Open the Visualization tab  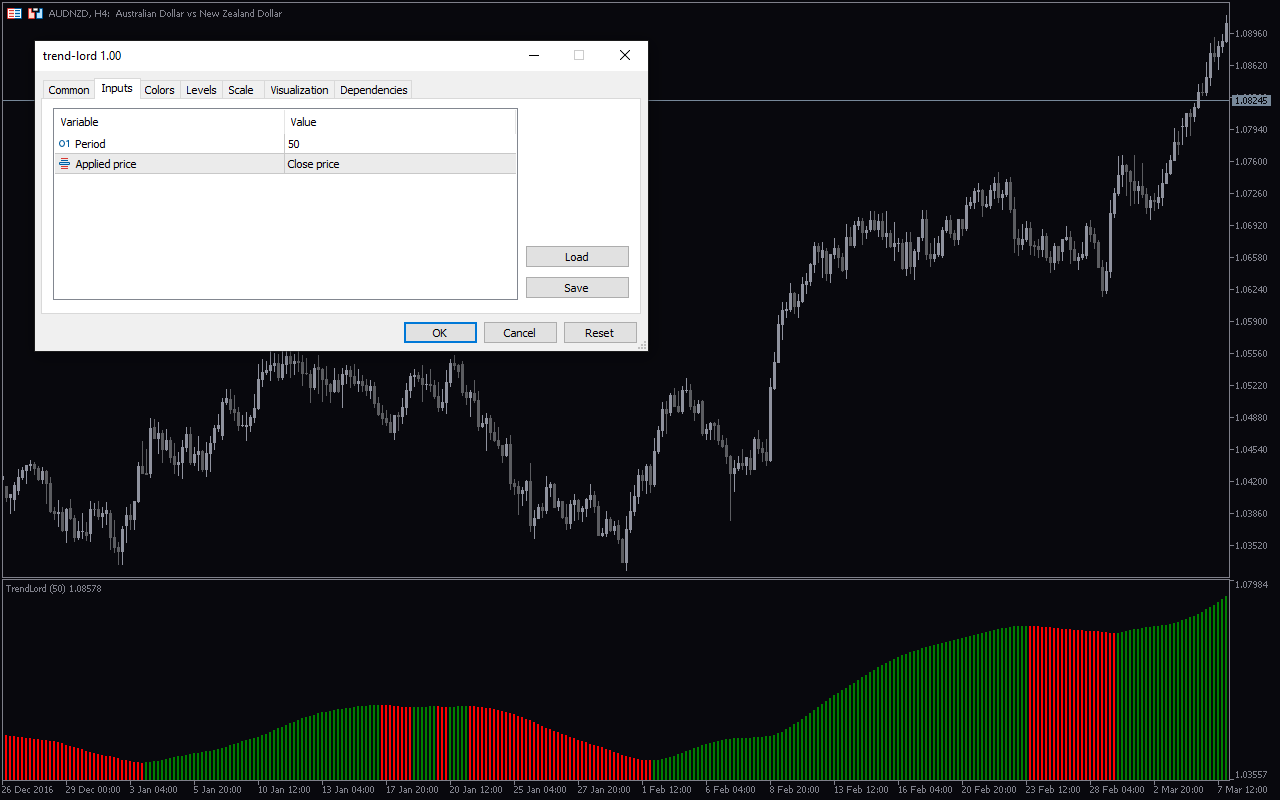[299, 90]
